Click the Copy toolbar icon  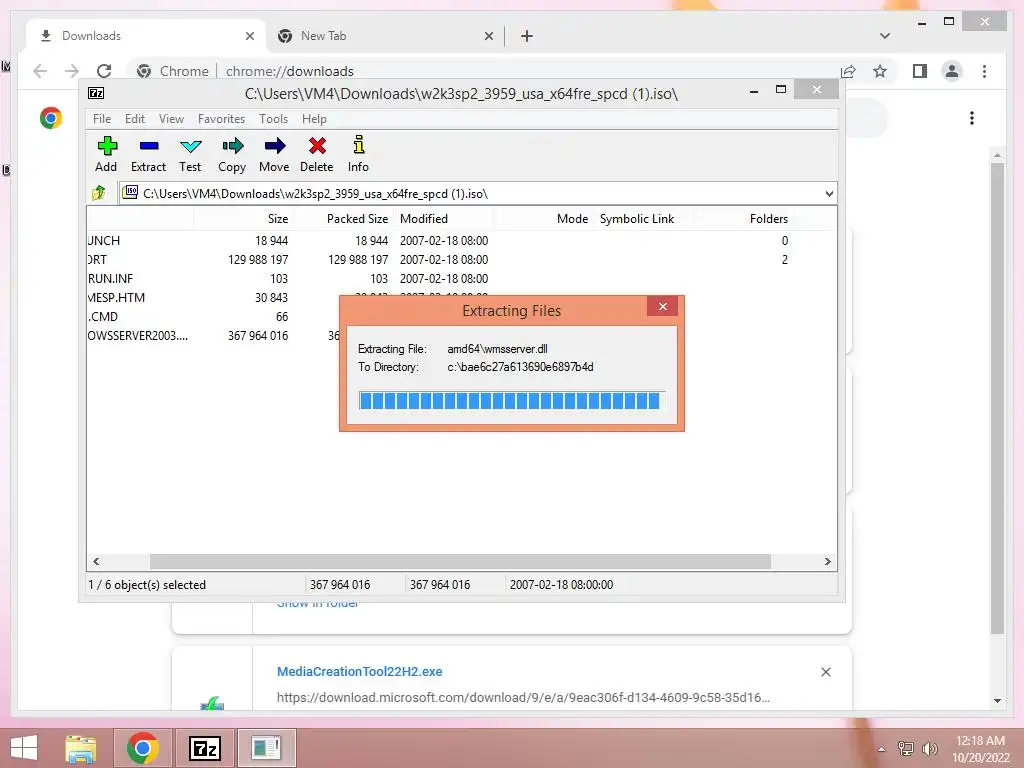(232, 146)
